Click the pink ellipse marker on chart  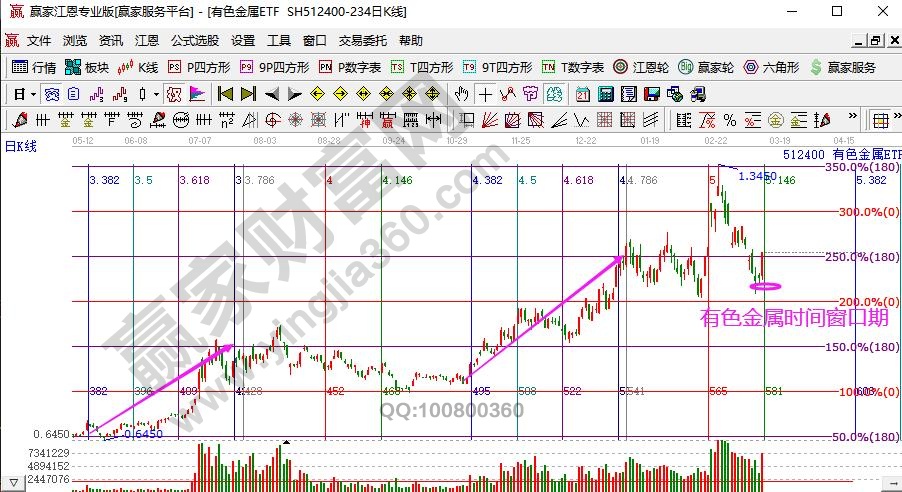coord(765,286)
